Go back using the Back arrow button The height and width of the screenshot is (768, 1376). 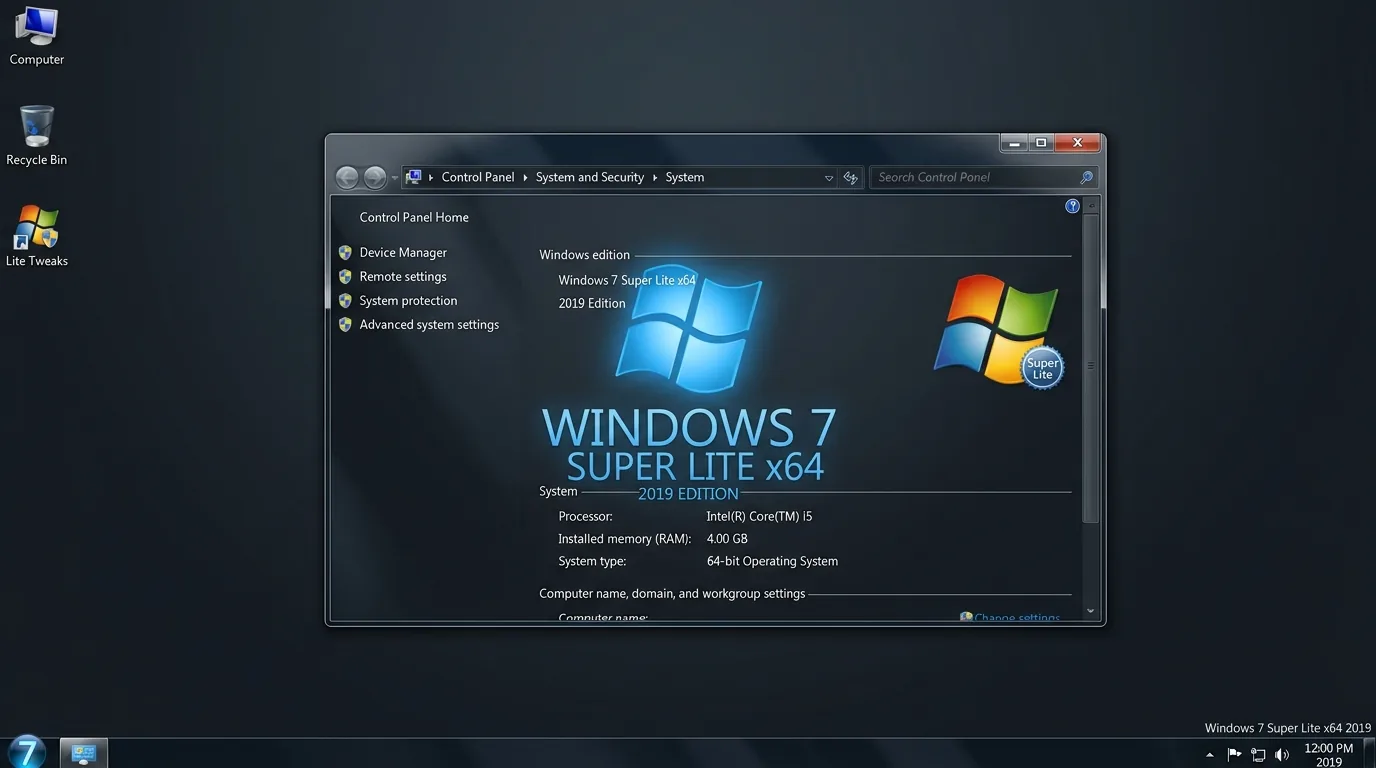tap(347, 177)
